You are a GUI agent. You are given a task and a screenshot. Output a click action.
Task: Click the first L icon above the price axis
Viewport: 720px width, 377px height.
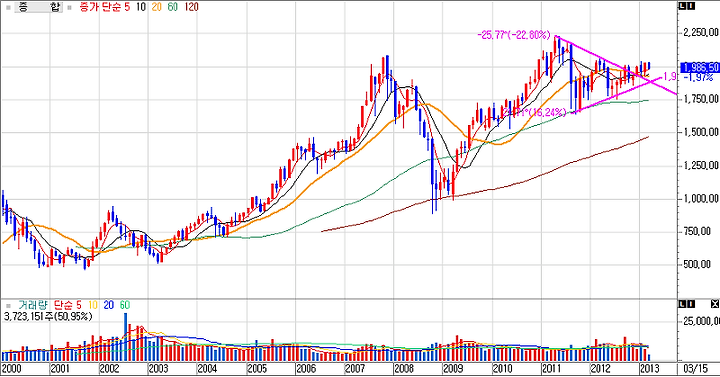coord(683,6)
